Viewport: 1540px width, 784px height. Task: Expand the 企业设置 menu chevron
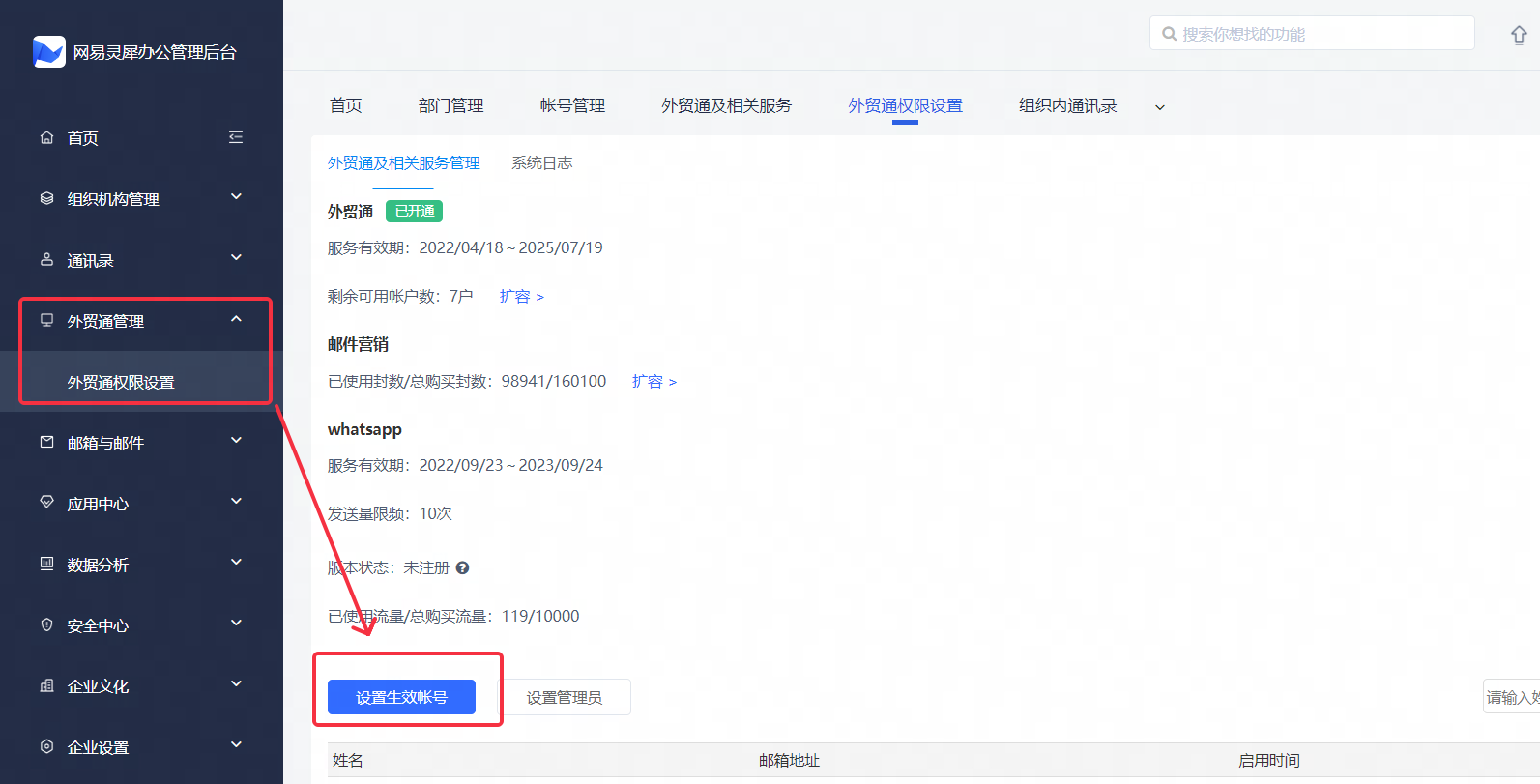(236, 745)
